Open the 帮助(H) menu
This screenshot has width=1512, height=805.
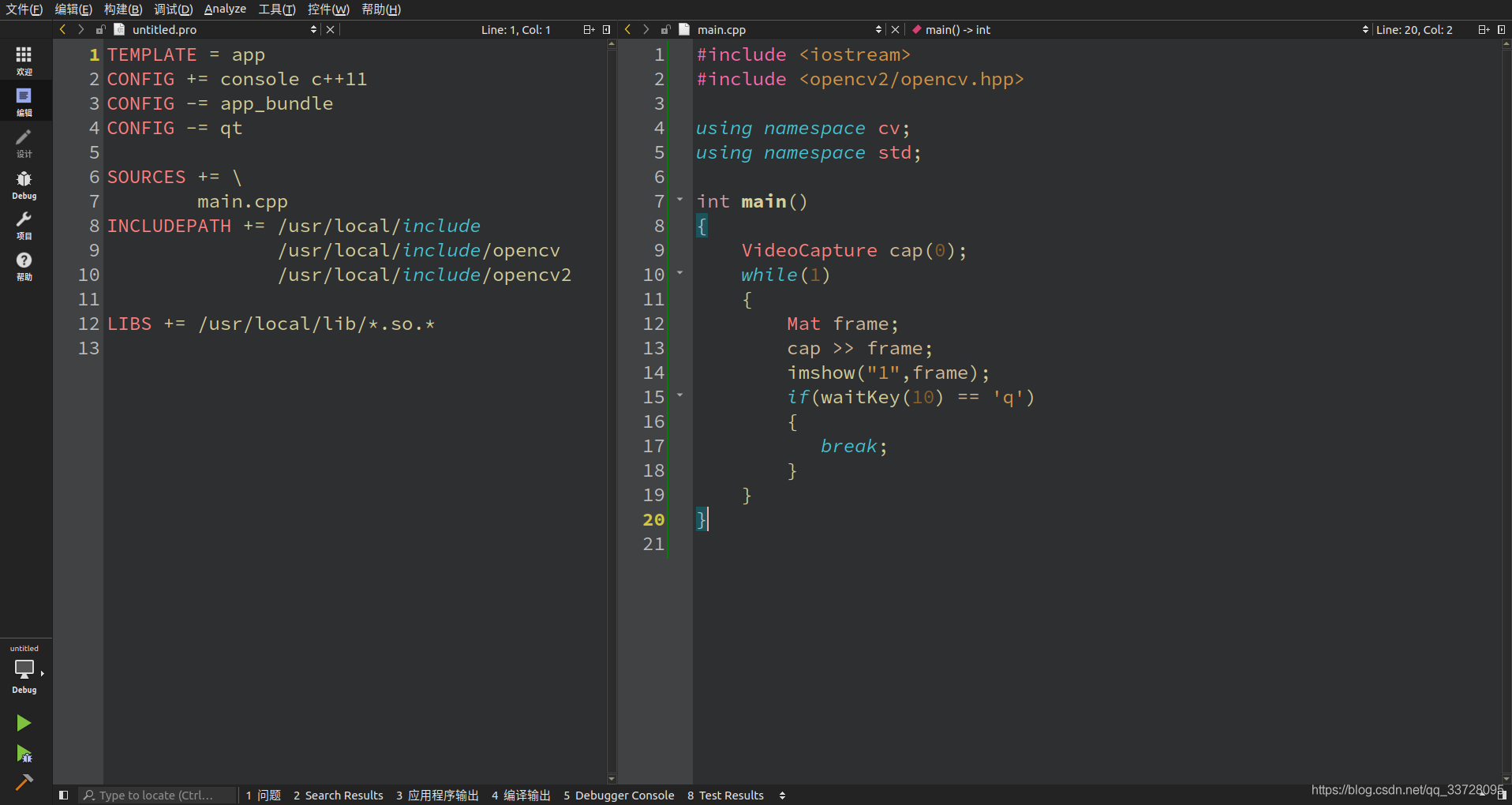[x=381, y=9]
